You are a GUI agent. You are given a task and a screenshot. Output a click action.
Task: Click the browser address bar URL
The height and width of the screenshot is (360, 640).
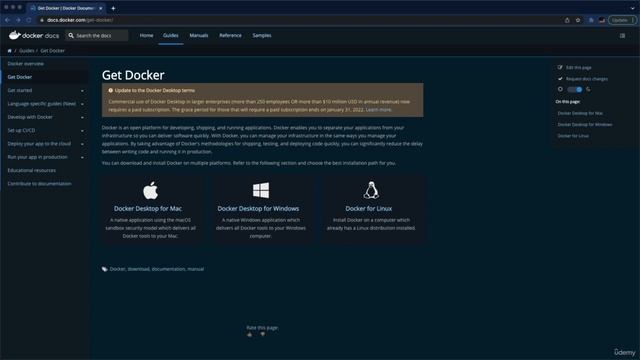tap(80, 20)
